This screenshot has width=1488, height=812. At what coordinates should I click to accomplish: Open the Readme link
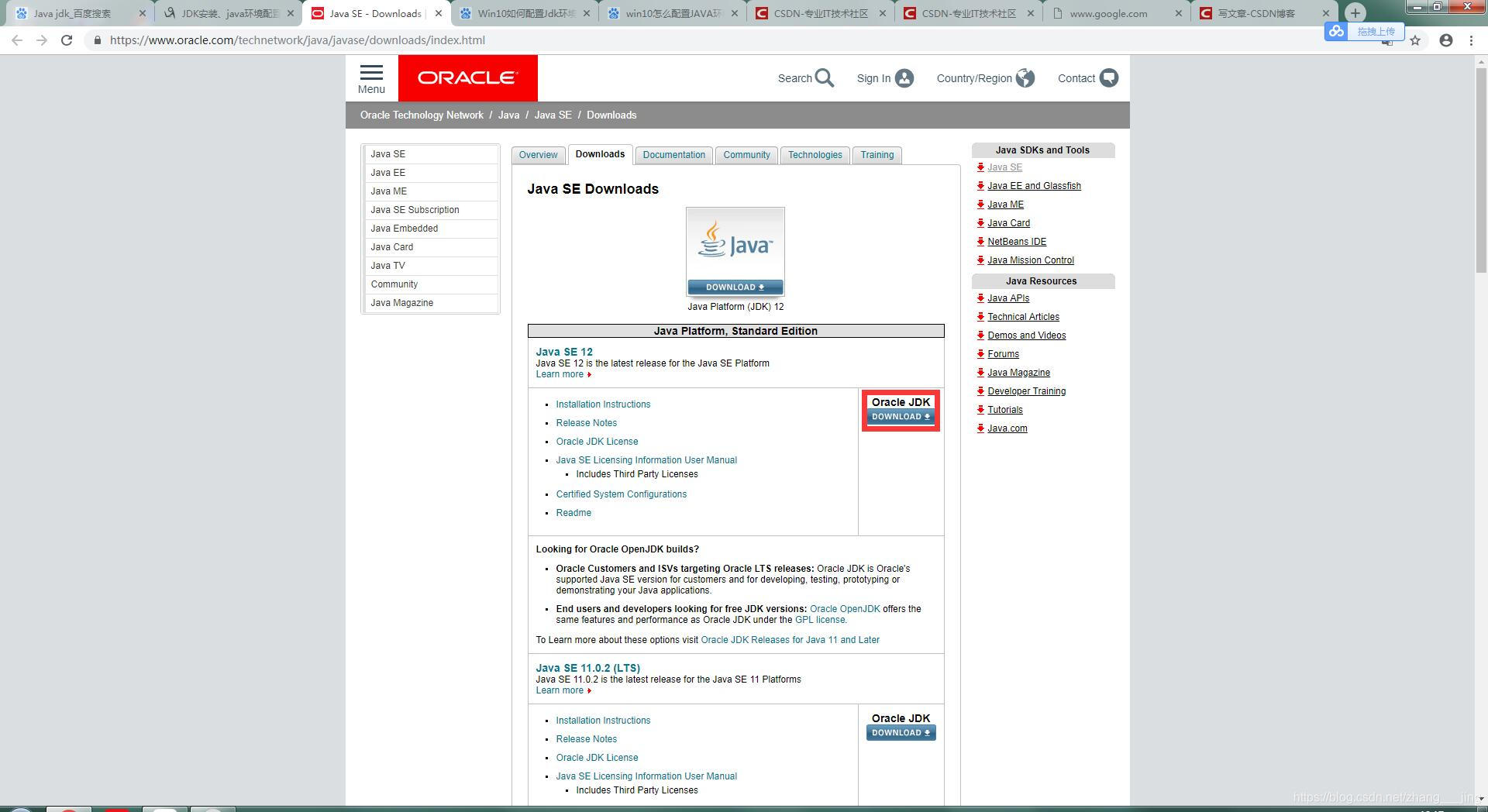573,513
